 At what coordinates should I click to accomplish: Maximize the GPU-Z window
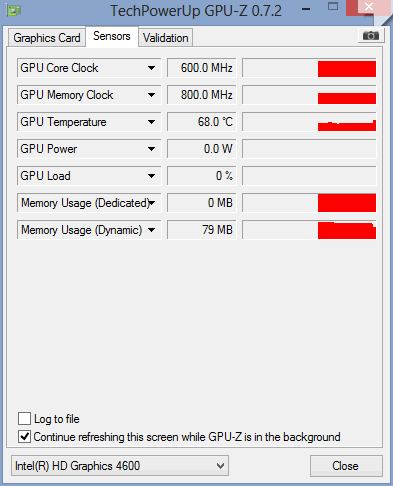[x=333, y=7]
